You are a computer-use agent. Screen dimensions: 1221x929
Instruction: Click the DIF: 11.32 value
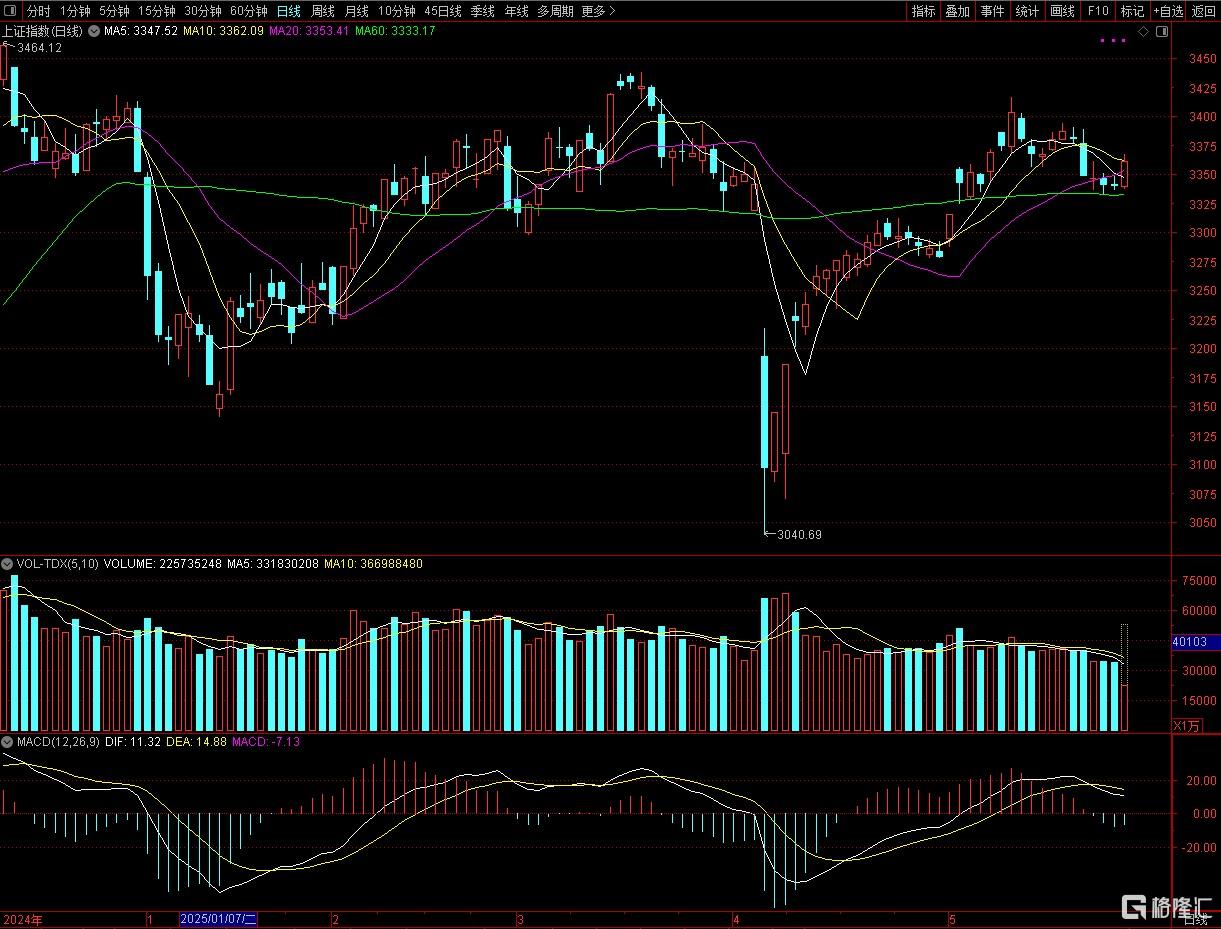tap(134, 742)
